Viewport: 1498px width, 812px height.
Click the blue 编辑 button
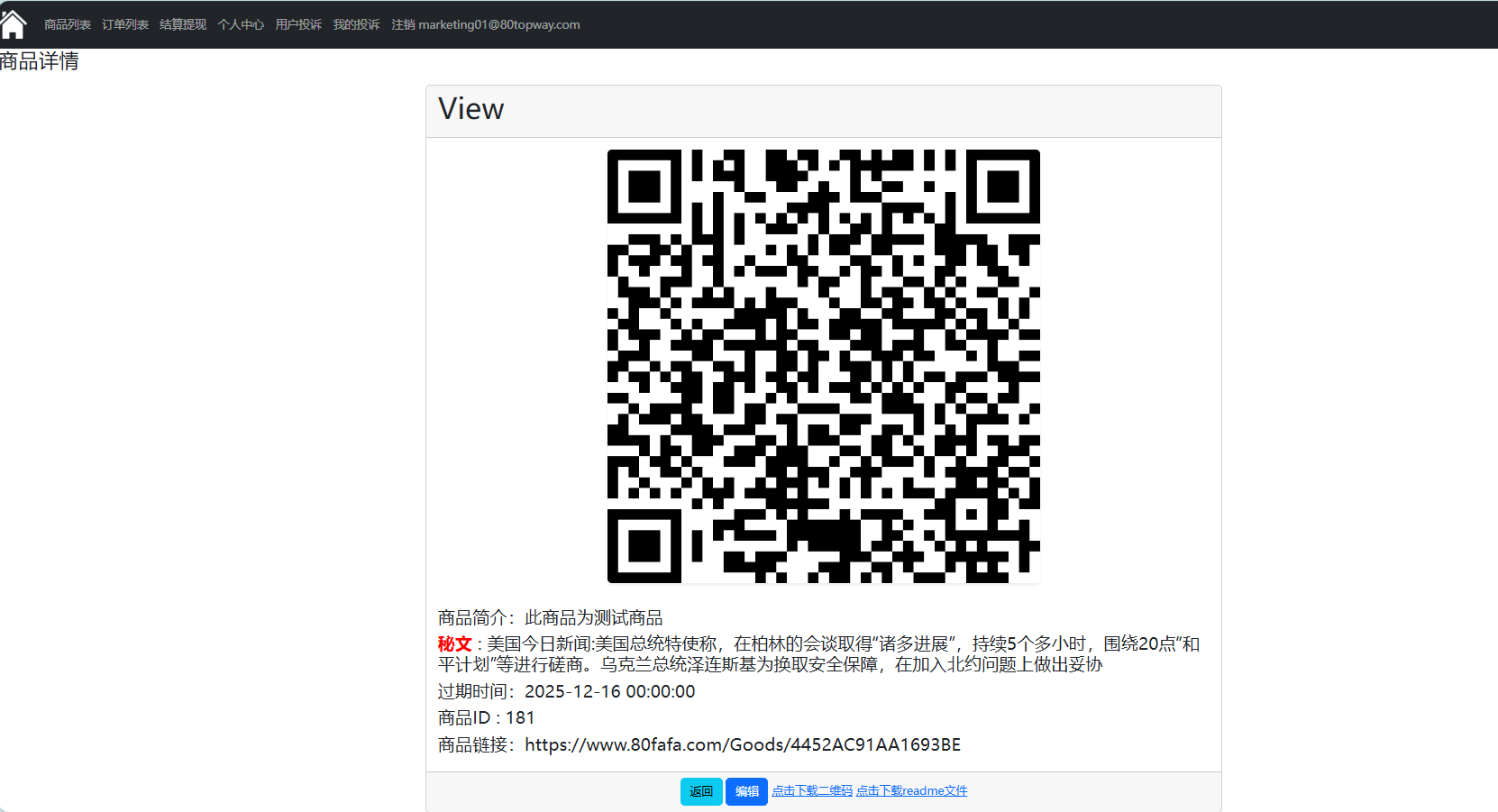[x=746, y=791]
